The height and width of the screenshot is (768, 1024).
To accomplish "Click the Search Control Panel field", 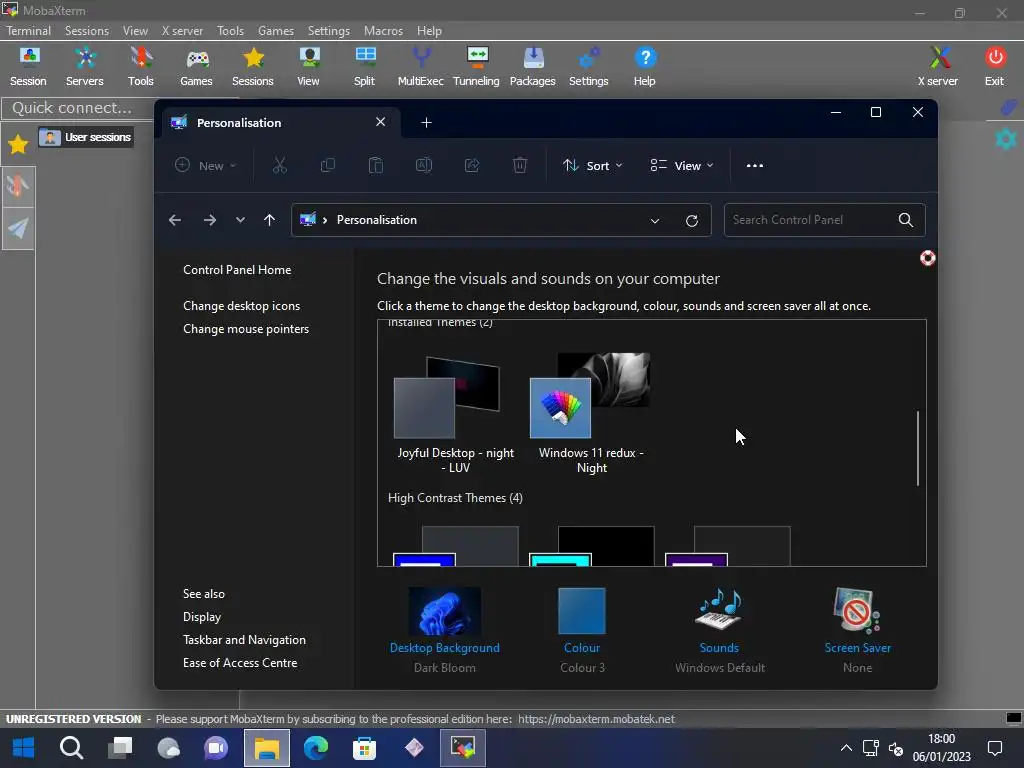I will pyautogui.click(x=824, y=220).
